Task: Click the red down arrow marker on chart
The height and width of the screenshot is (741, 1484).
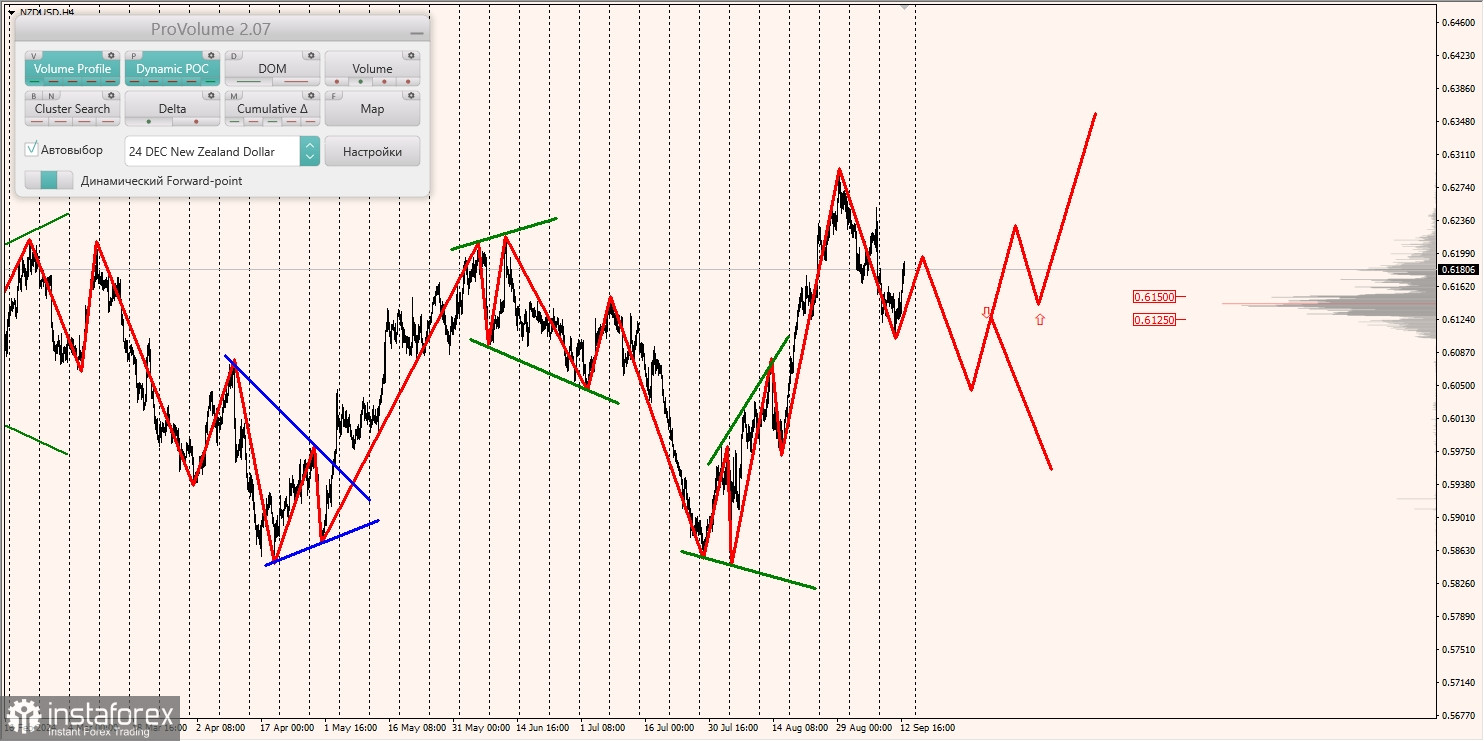Action: coord(986,313)
